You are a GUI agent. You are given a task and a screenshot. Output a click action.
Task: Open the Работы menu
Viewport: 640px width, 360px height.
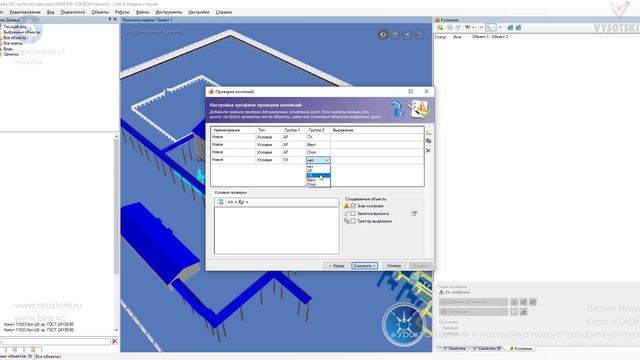[122, 12]
